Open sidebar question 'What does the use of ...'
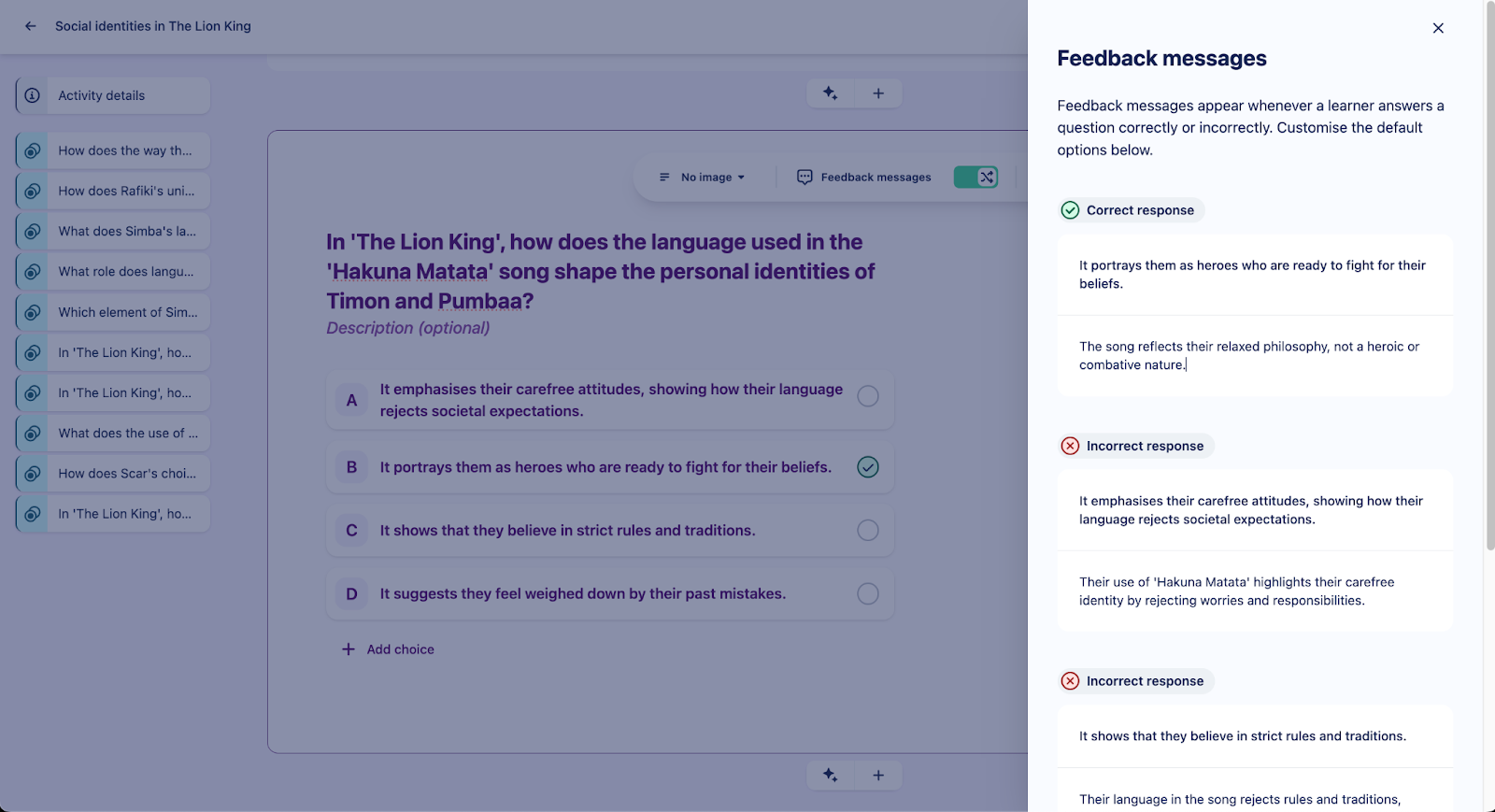Screen dimensions: 1495x812 coord(113,433)
